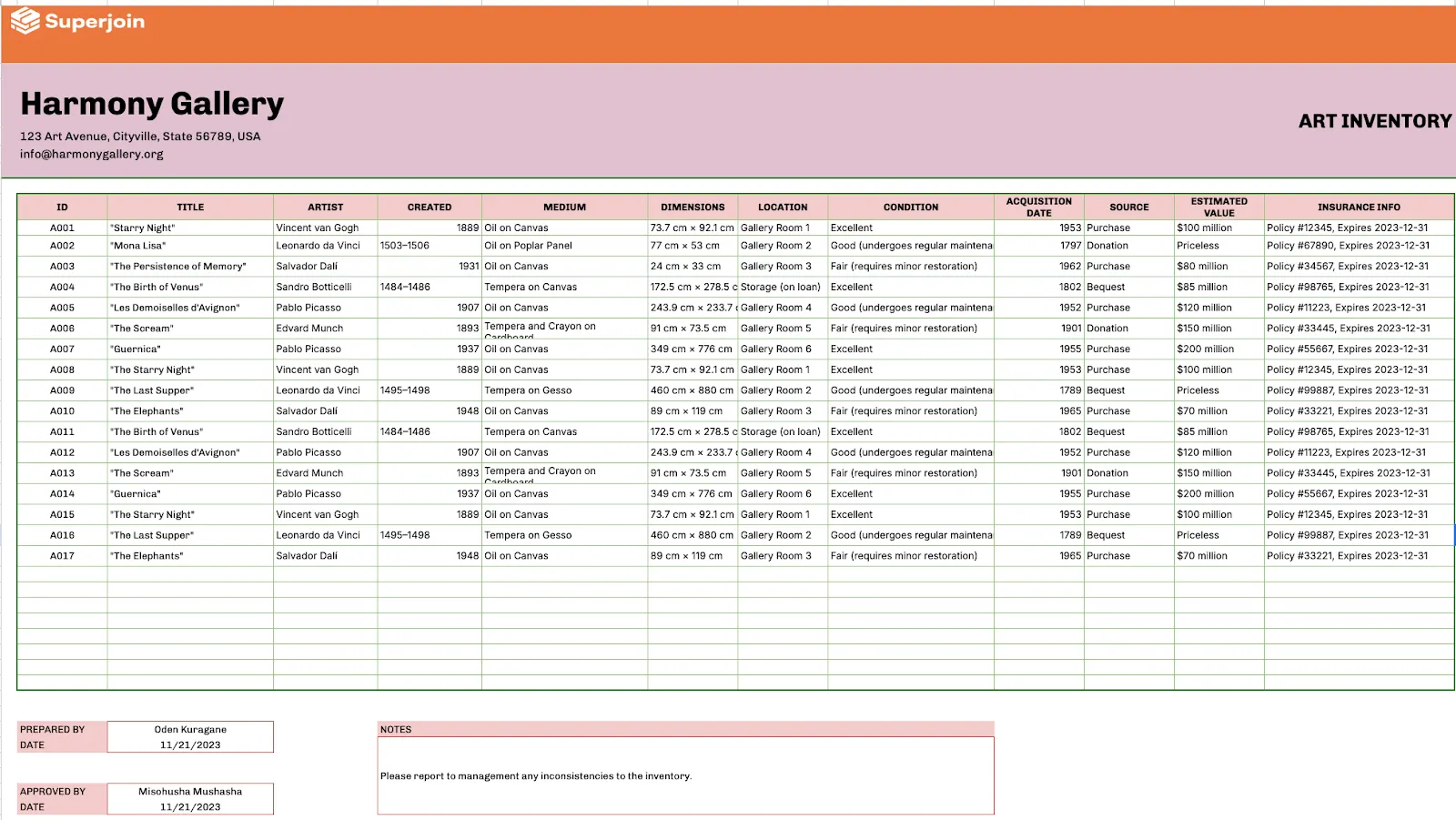This screenshot has height=820, width=1456.
Task: Select dimensions cell '77 cm × 53 cm'
Action: [x=693, y=246]
